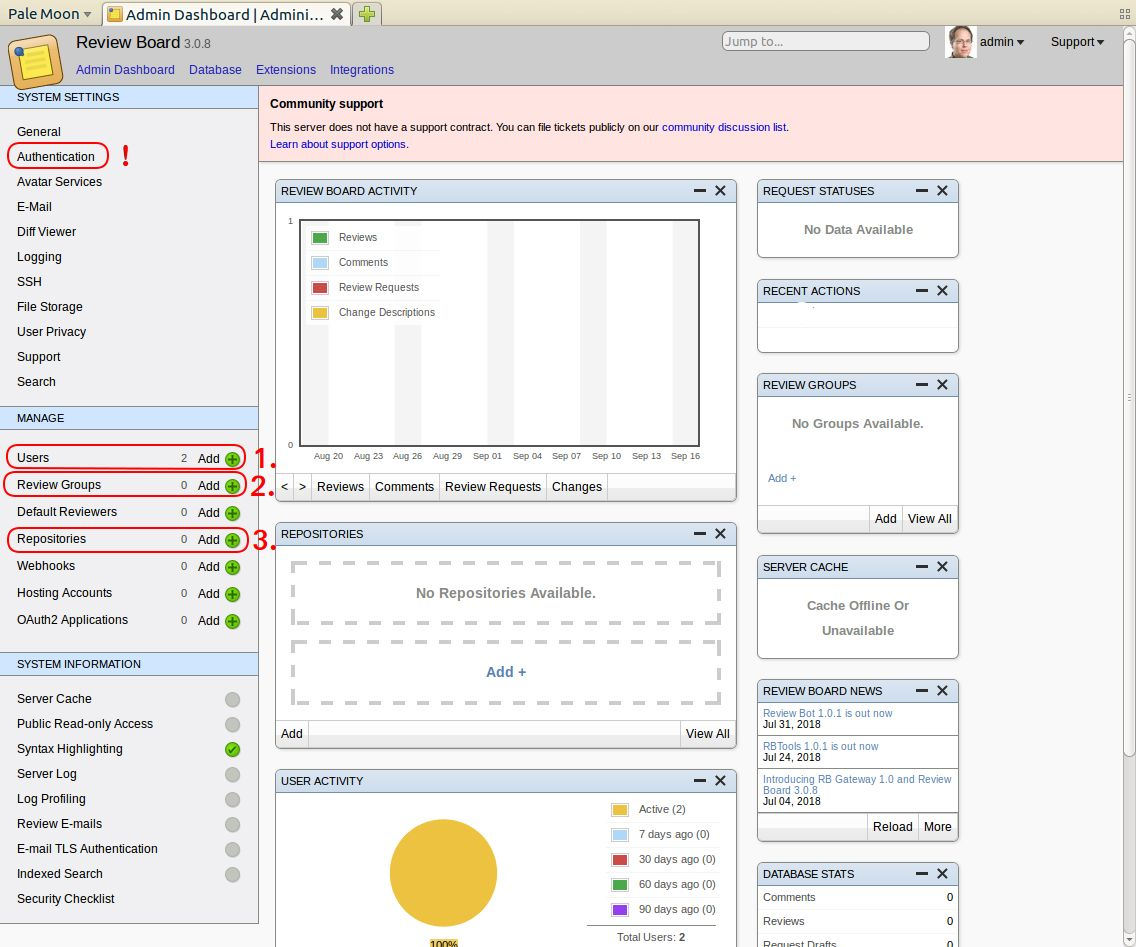Close the Server Cache widget
The height and width of the screenshot is (947, 1136).
click(942, 567)
